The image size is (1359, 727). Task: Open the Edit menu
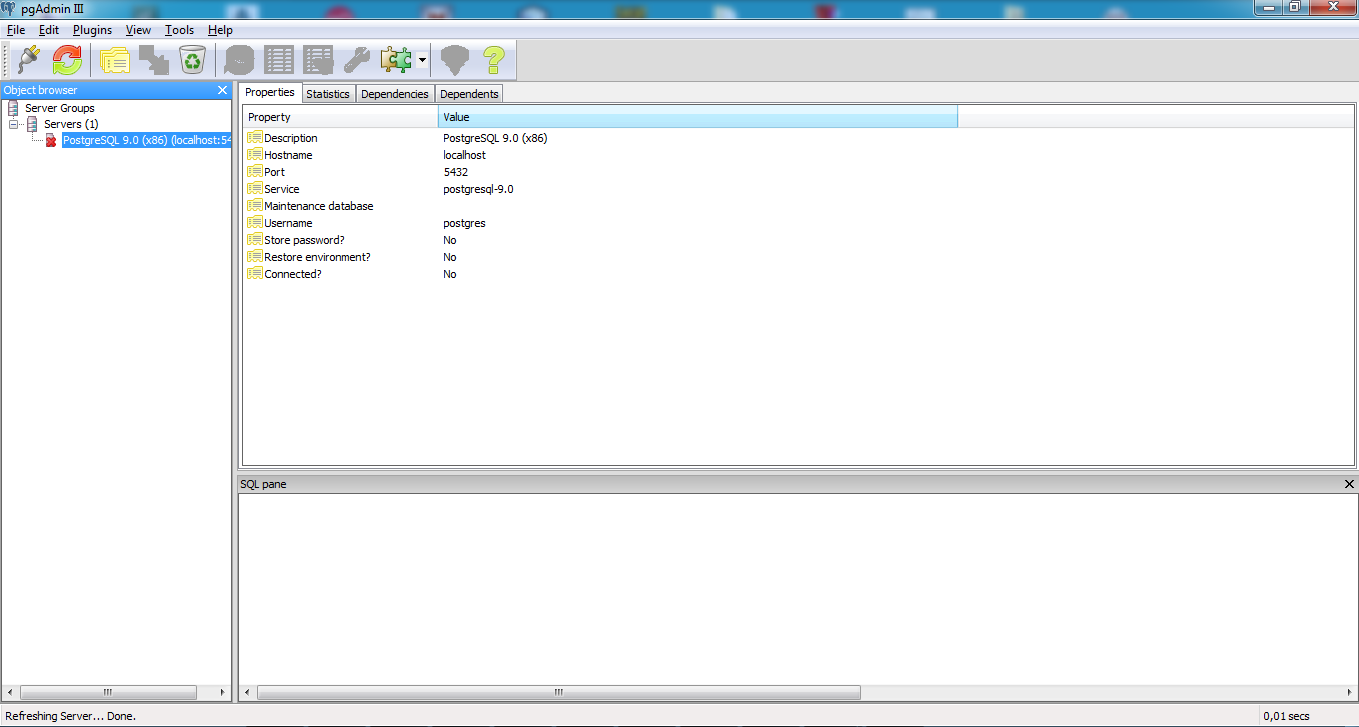click(x=49, y=30)
